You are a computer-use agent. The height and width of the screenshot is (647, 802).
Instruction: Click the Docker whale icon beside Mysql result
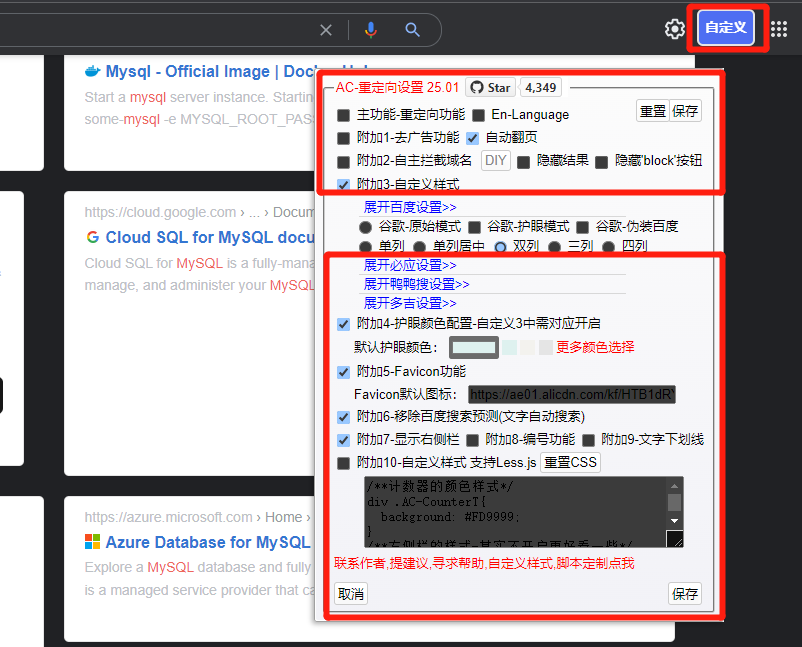(x=92, y=71)
